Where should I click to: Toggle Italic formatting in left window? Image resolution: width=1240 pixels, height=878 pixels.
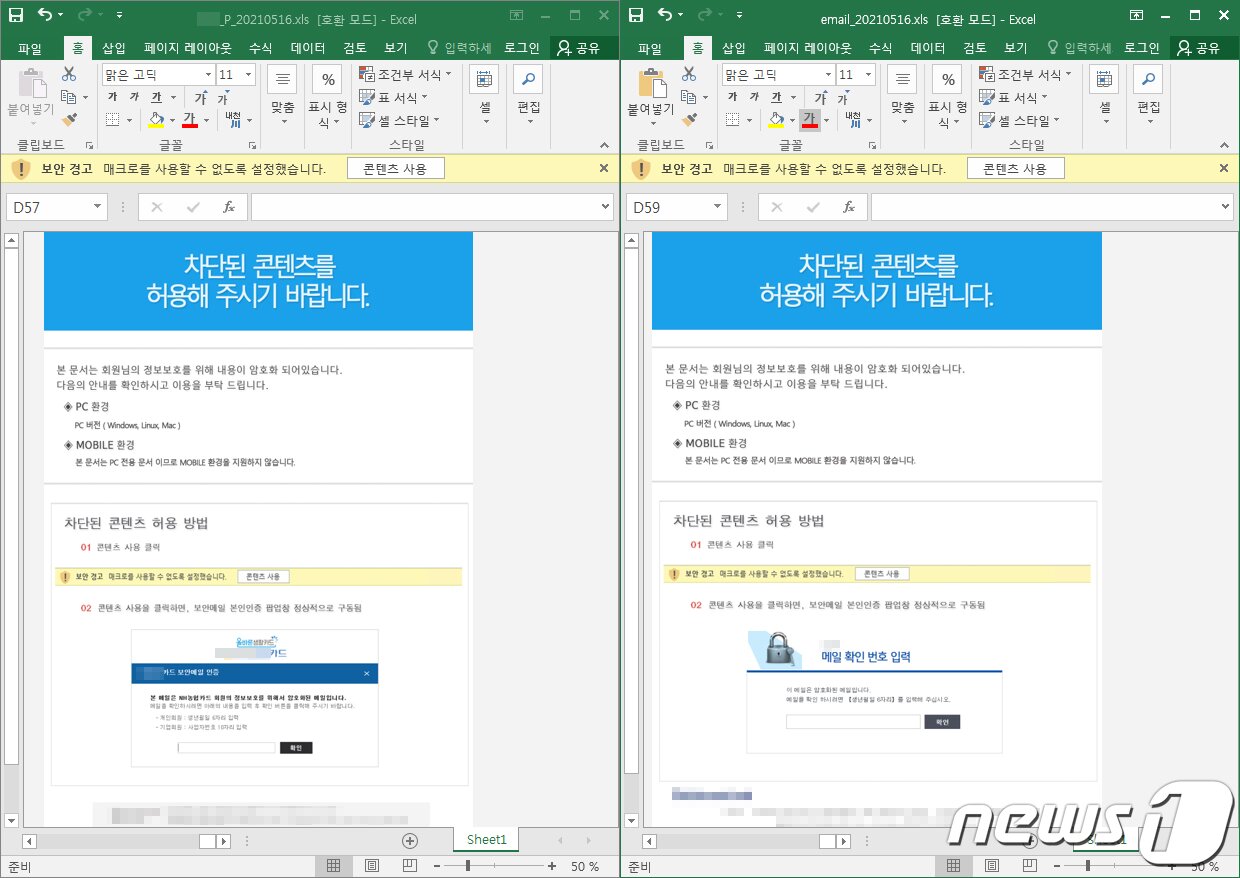(134, 97)
